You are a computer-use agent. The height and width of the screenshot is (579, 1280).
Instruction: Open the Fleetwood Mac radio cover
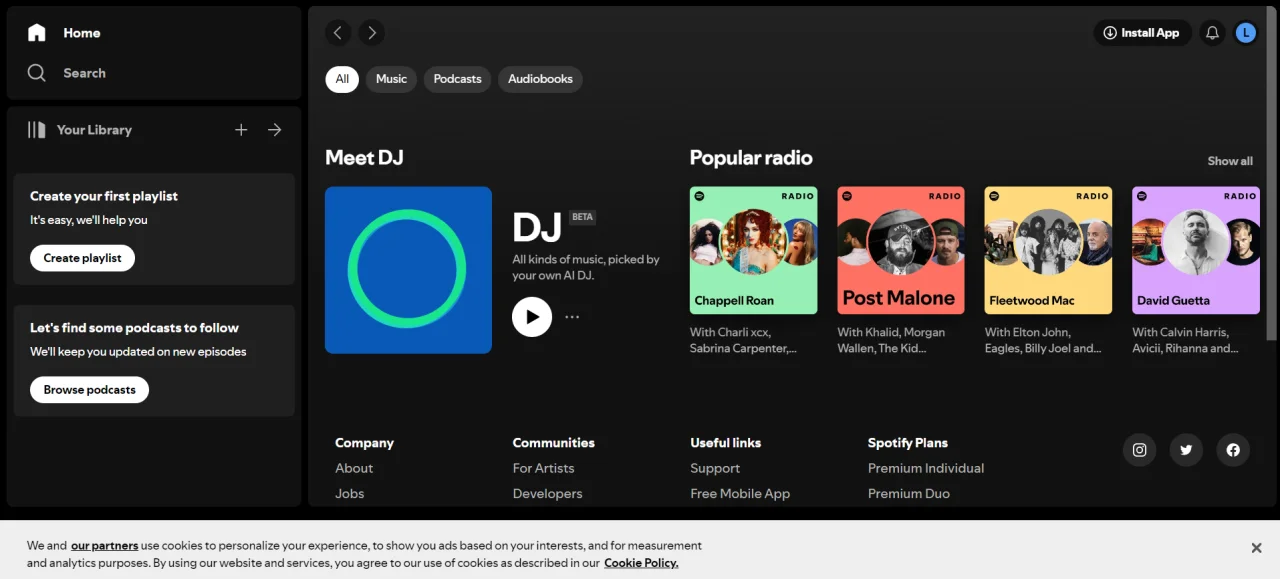point(1048,250)
